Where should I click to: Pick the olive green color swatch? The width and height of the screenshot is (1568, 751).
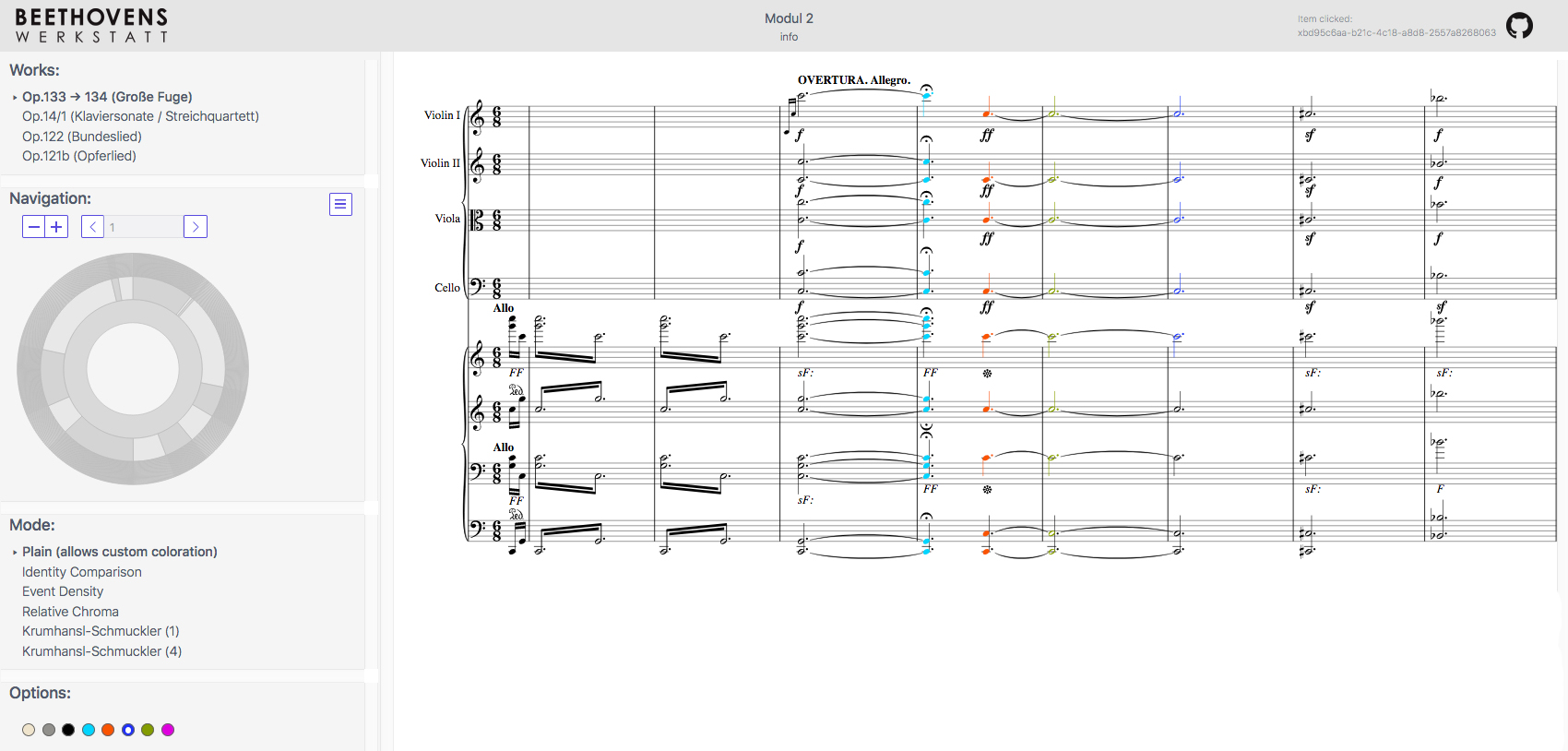[x=148, y=730]
